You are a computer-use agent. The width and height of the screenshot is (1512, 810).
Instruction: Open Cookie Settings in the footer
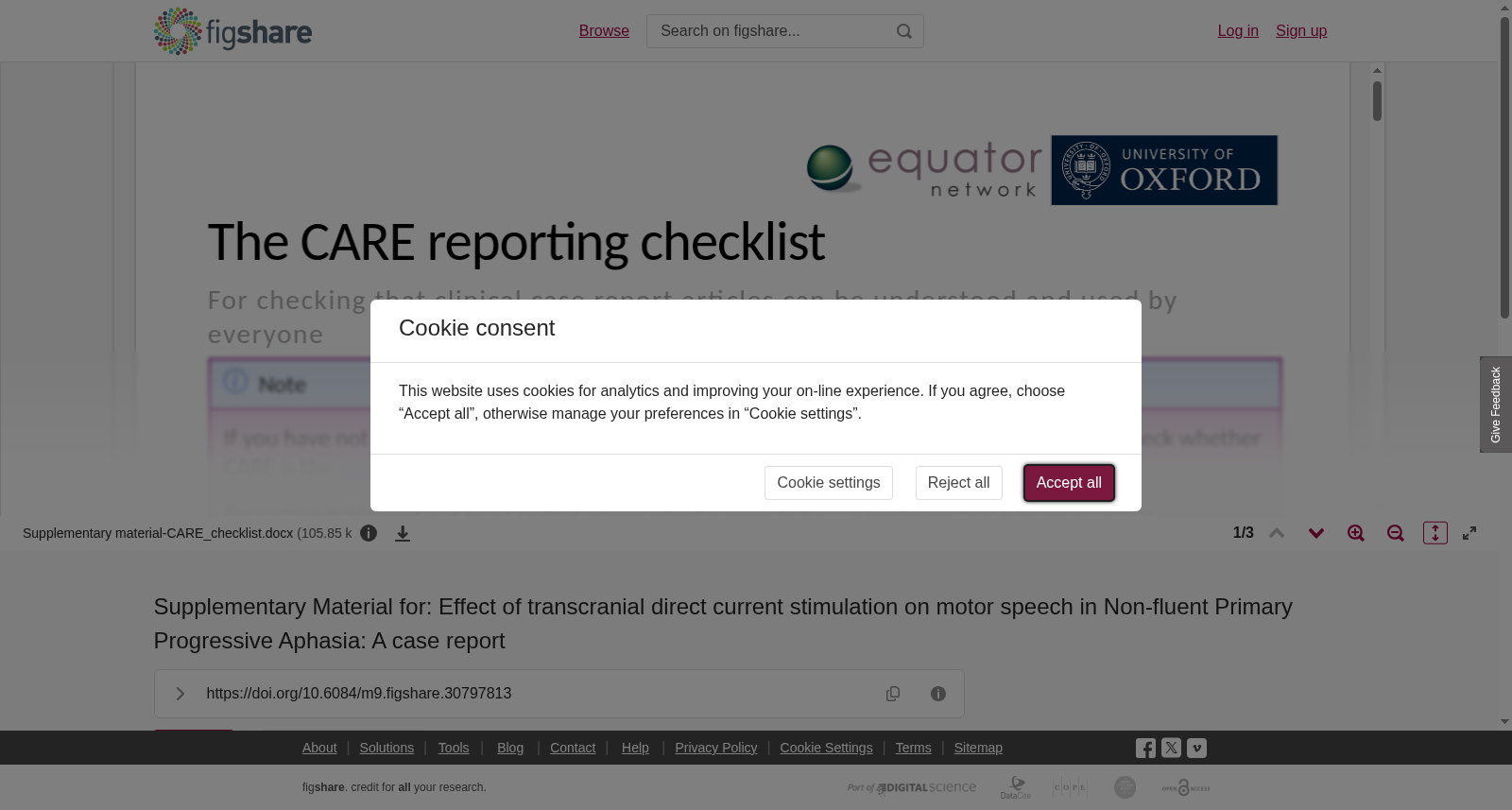[826, 748]
